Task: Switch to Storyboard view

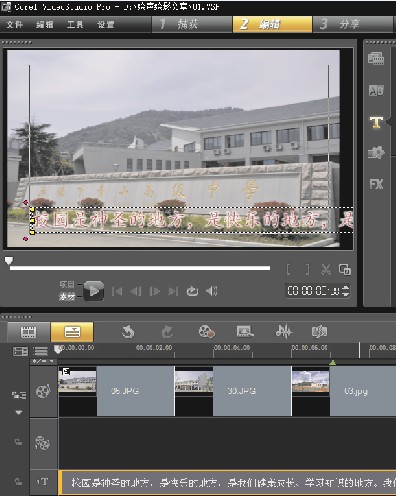Action: tap(29, 332)
